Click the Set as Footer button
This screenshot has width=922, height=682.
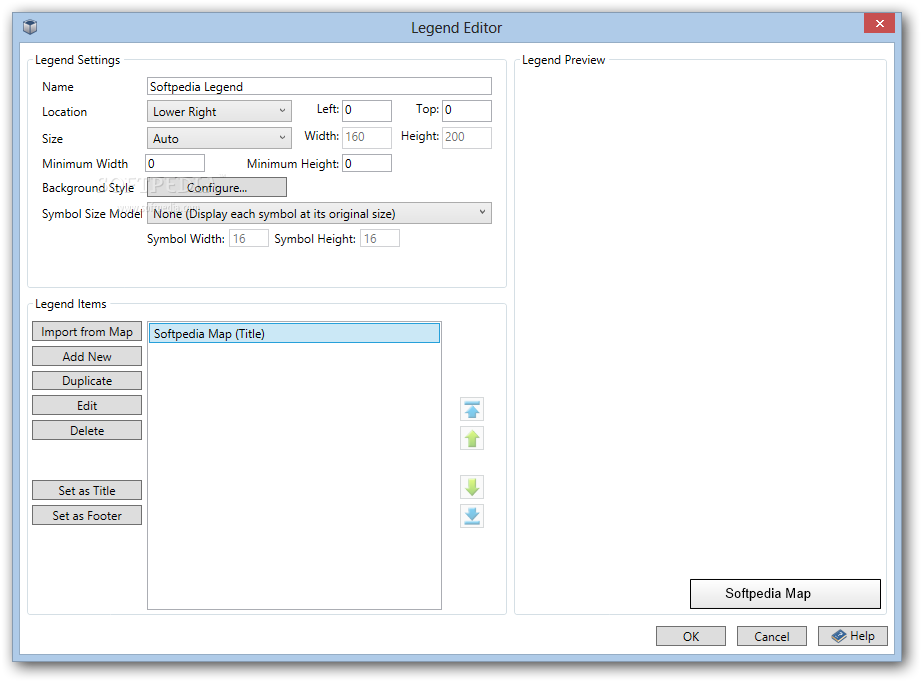click(x=87, y=515)
